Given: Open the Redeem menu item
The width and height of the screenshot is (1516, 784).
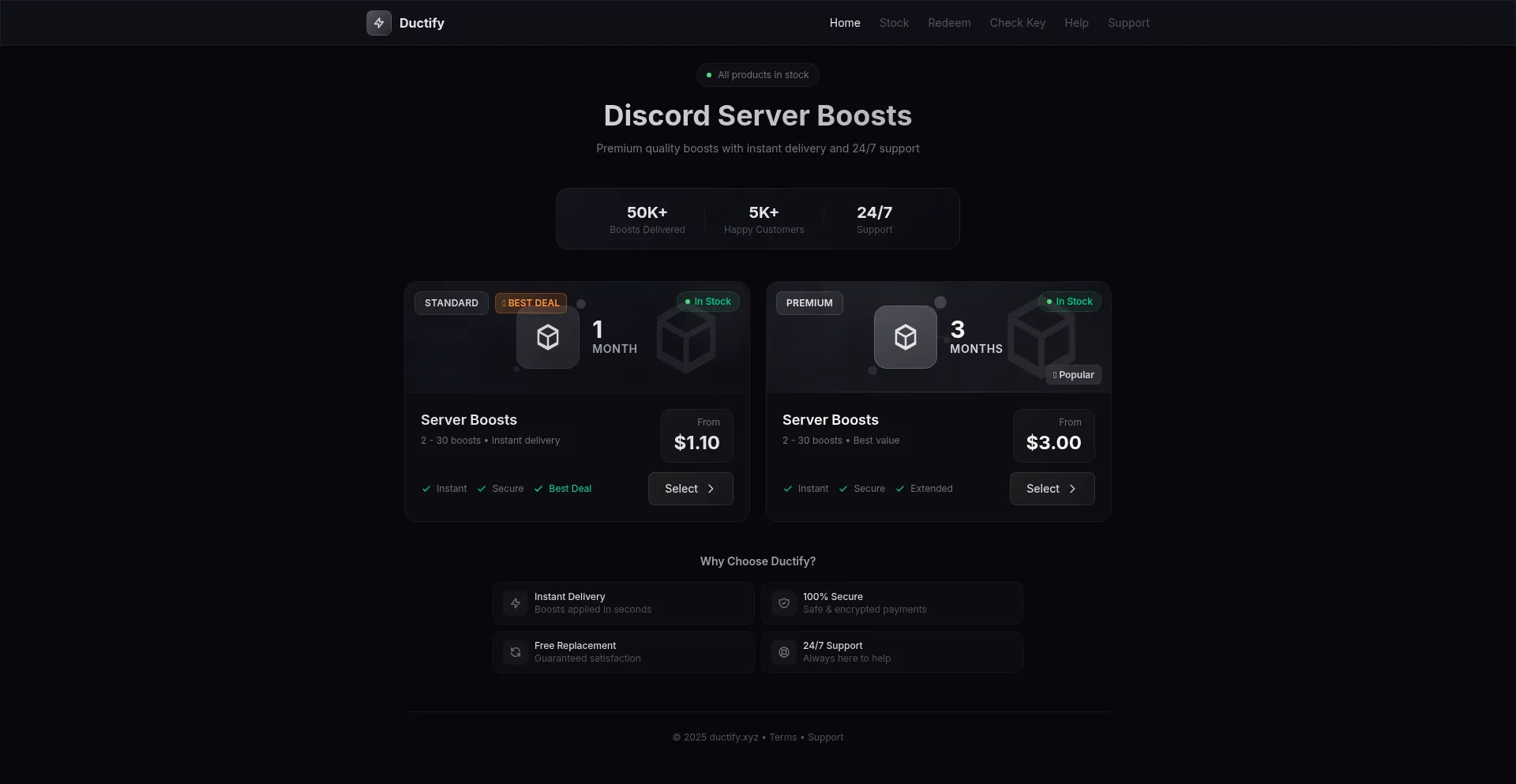Looking at the screenshot, I should pos(949,23).
